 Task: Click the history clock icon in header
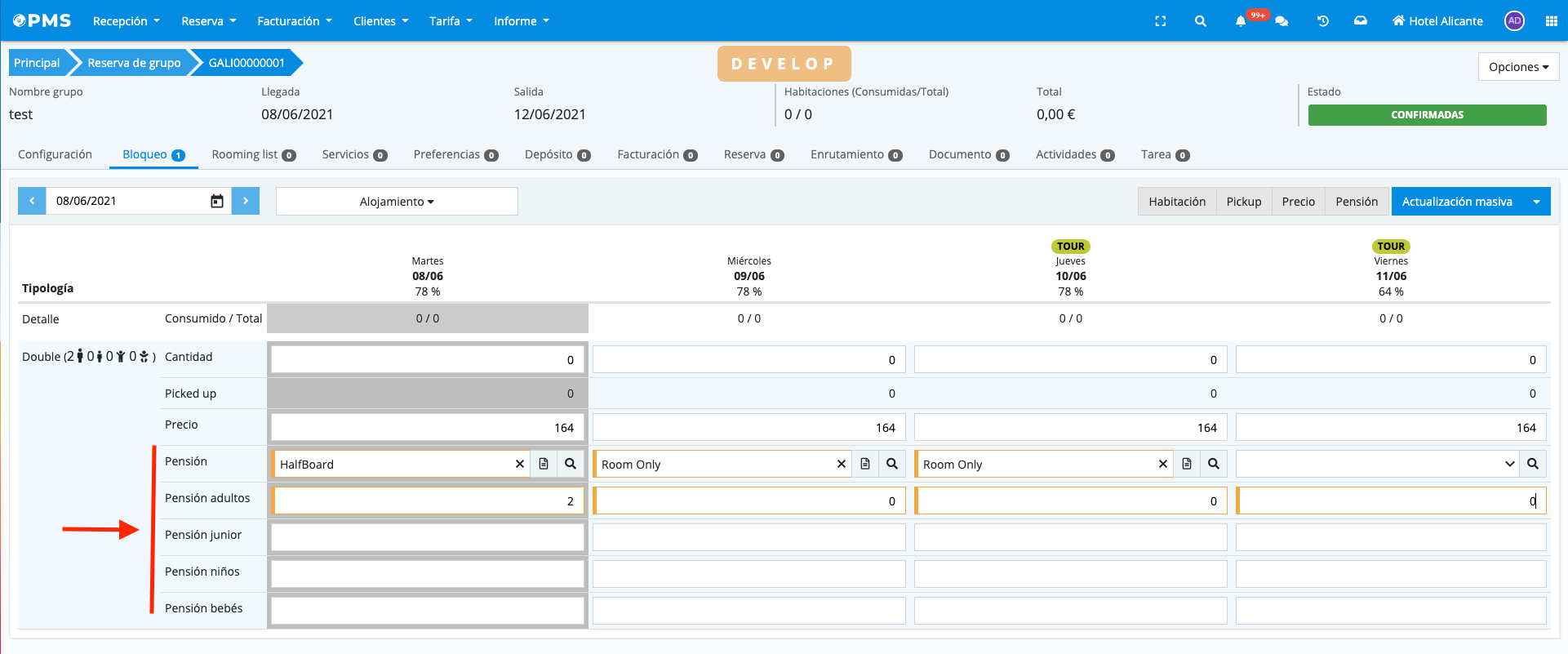1323,21
